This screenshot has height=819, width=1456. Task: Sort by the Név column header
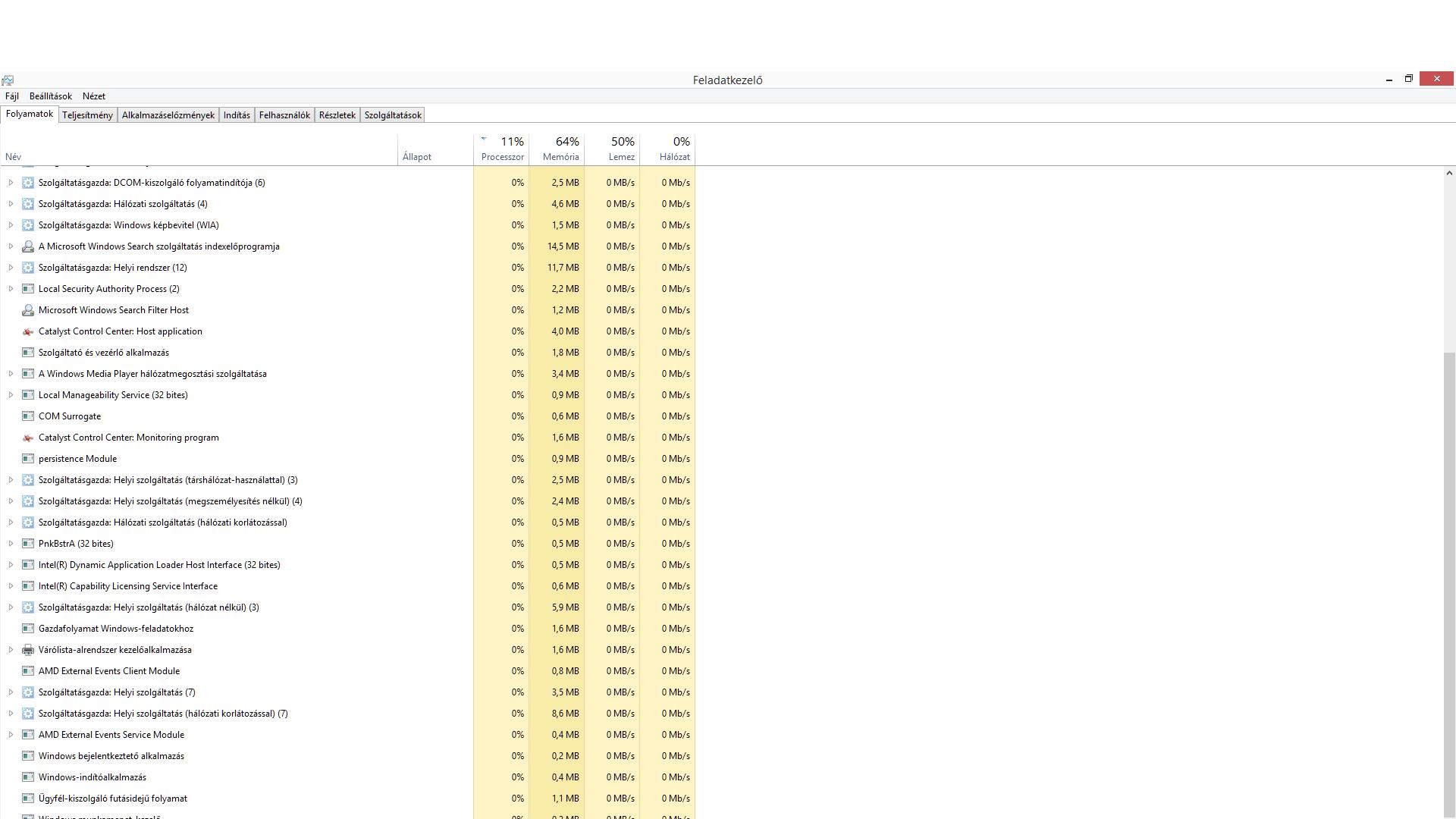[199, 149]
